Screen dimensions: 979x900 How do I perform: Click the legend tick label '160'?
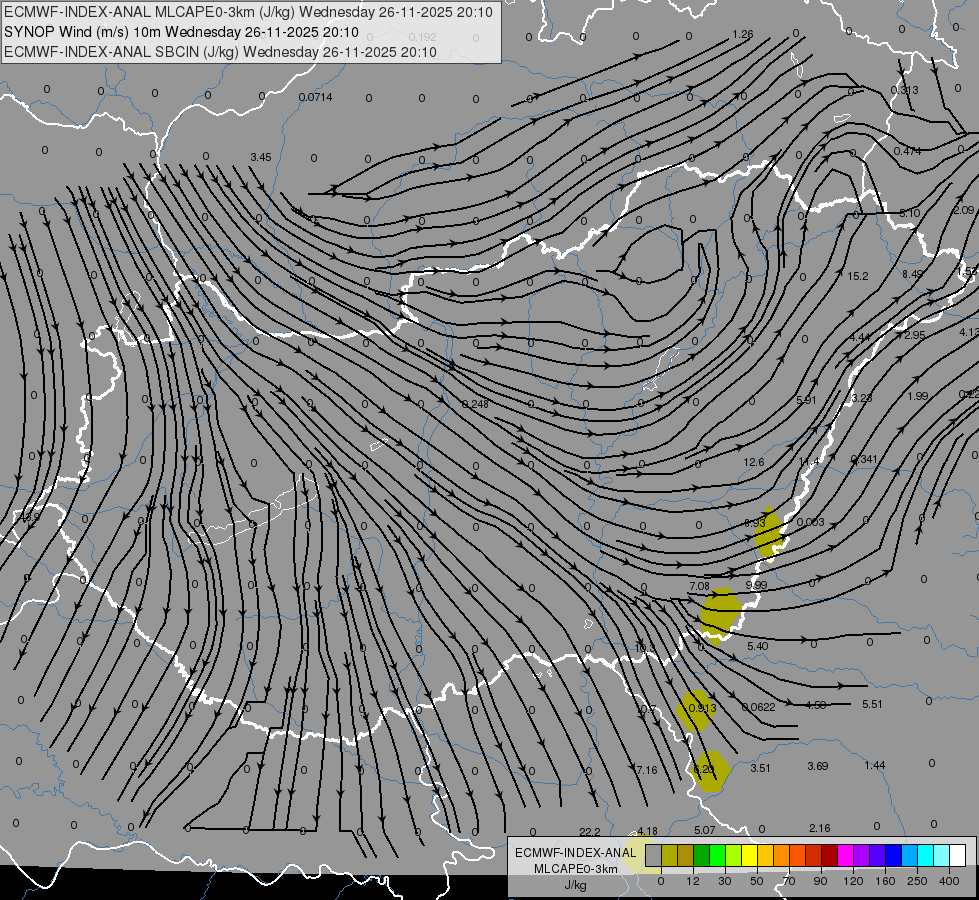885,881
